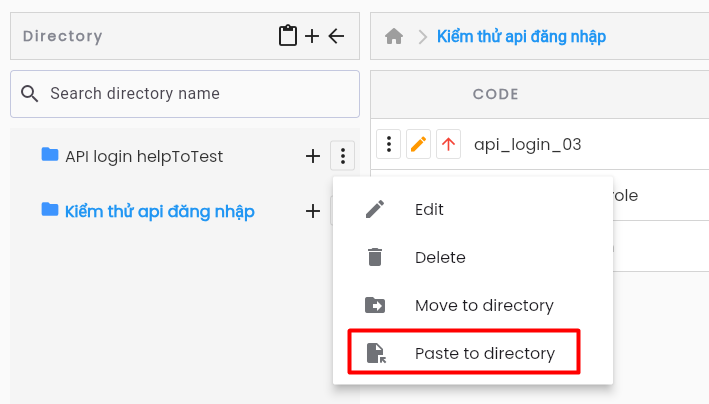Add subfolder to API login helpToTest
Viewport: 709px width, 404px height.
tap(313, 156)
